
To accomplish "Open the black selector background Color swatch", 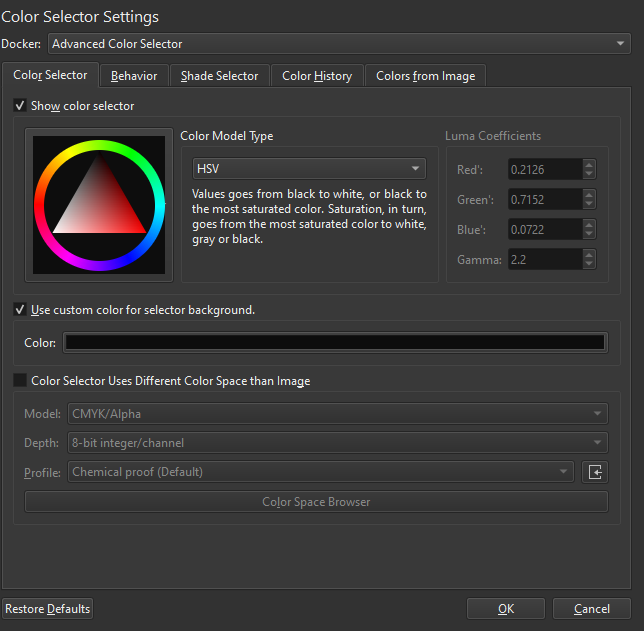I will point(335,342).
